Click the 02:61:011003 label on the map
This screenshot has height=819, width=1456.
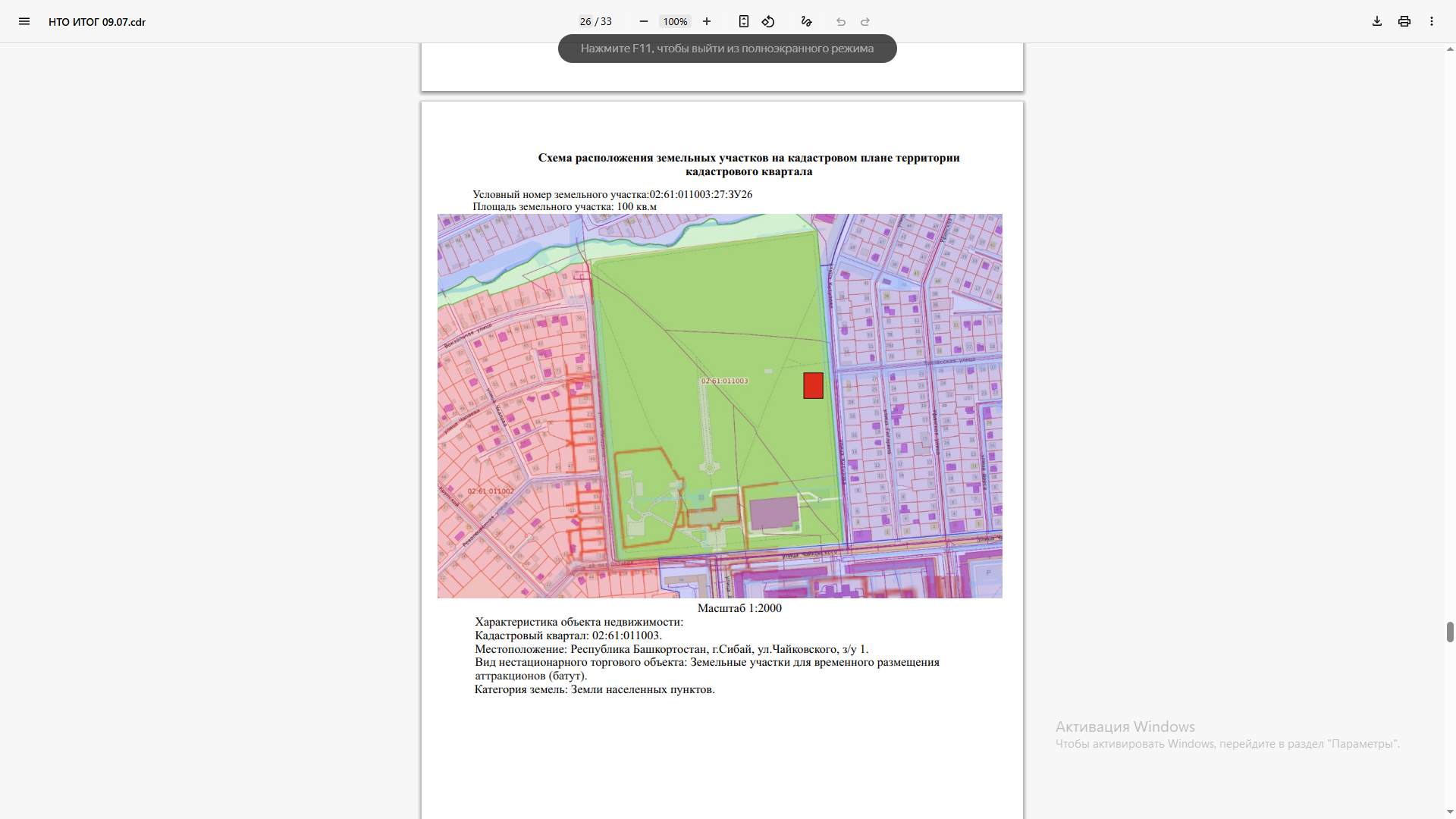(x=724, y=381)
